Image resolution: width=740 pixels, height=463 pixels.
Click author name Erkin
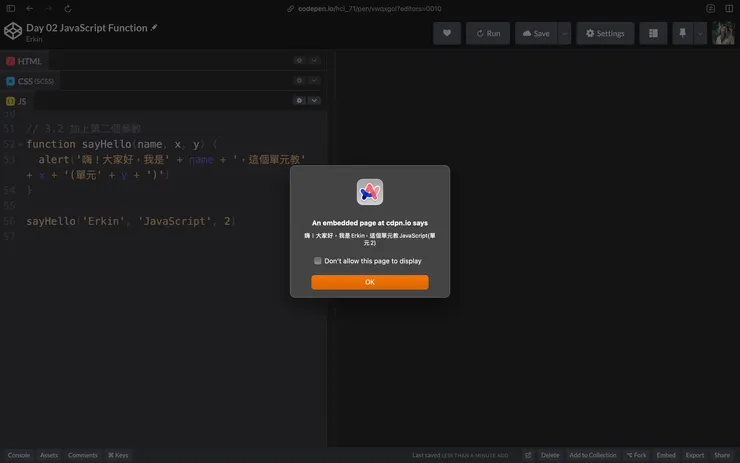point(34,39)
